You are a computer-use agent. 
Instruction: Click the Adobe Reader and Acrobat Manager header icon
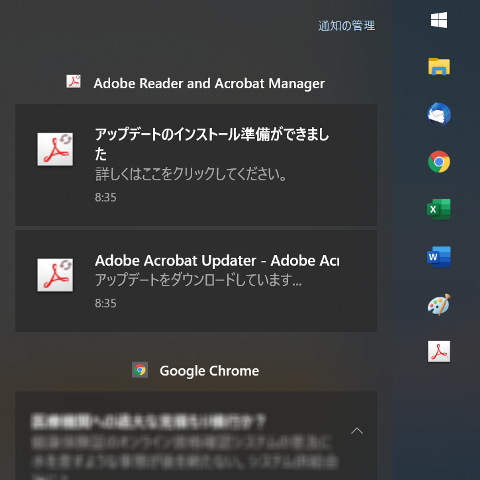click(x=73, y=81)
